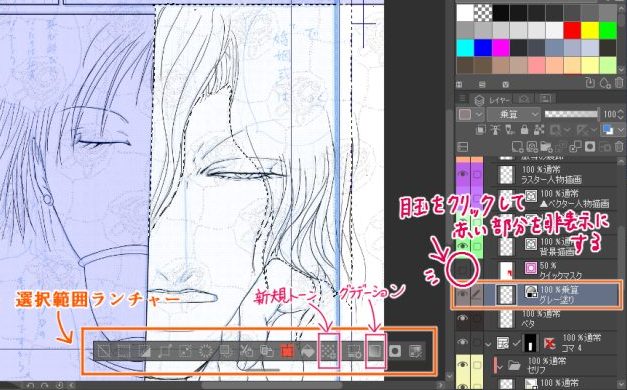Viewport: 627px width, 390px height.
Task: Click Clear outside selection icon (dotted circle)
Action: pos(205,352)
